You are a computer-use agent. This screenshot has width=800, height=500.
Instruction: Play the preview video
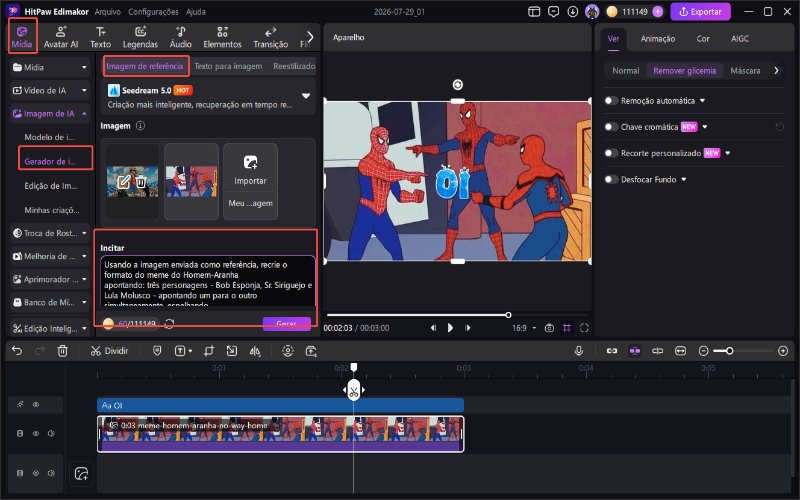(x=450, y=328)
